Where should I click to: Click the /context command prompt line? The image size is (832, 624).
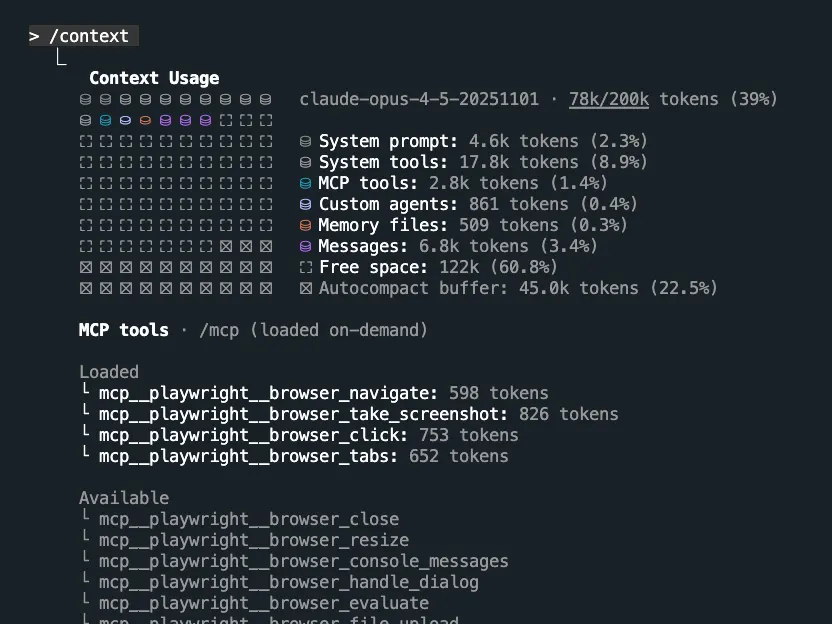pos(84,36)
